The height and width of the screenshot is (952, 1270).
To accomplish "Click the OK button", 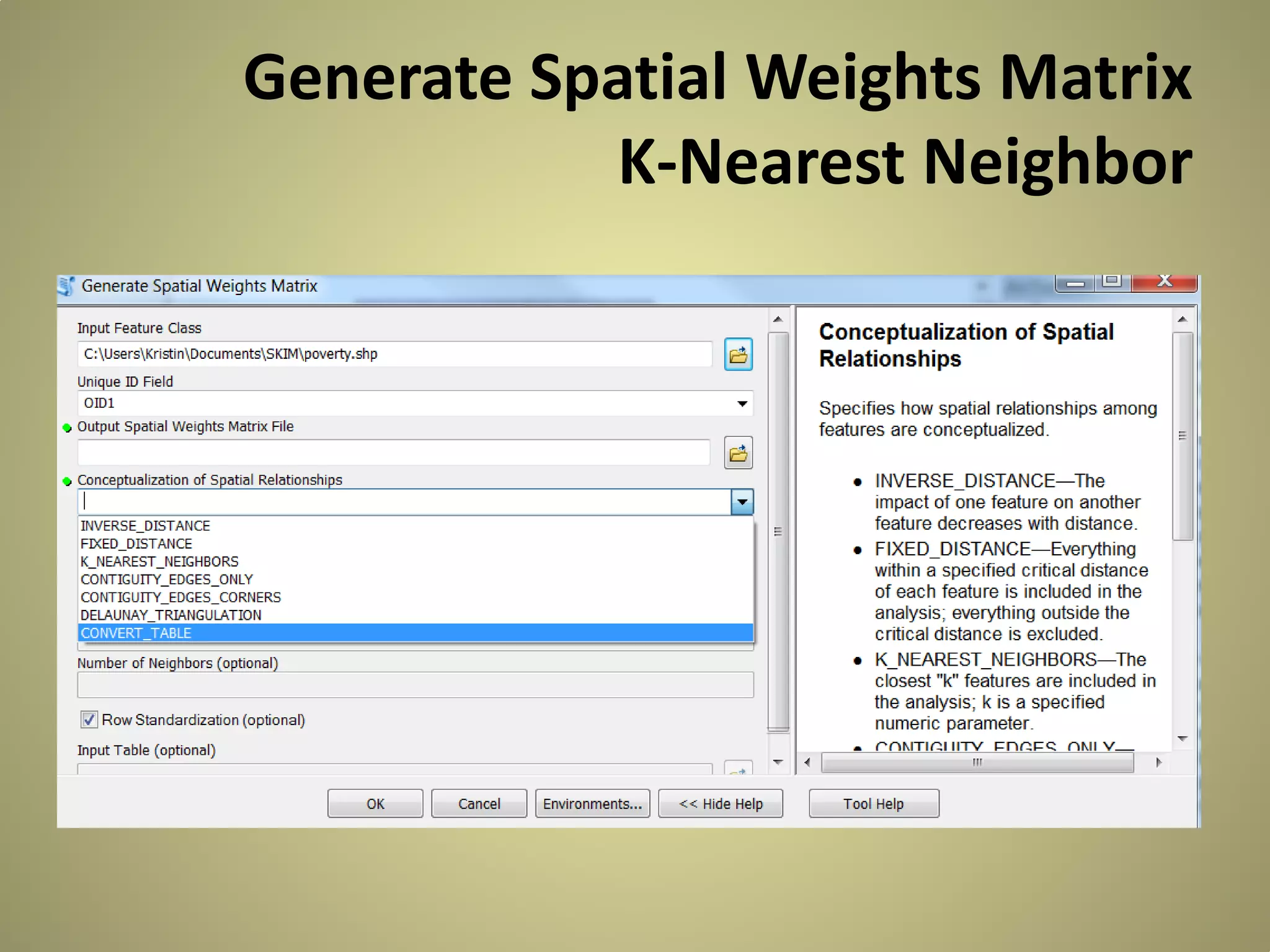I will [x=375, y=804].
